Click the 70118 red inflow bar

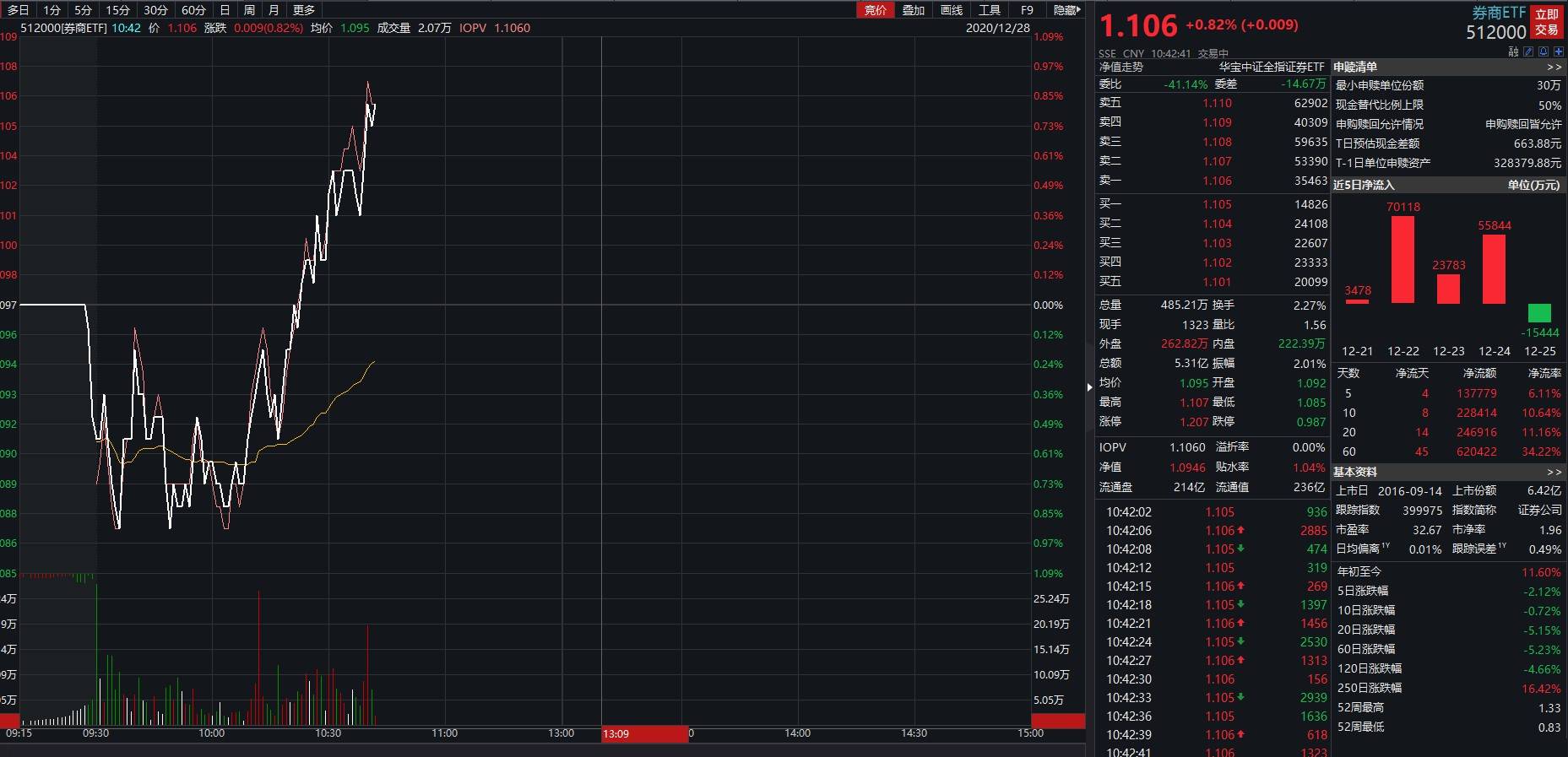pos(1403,260)
